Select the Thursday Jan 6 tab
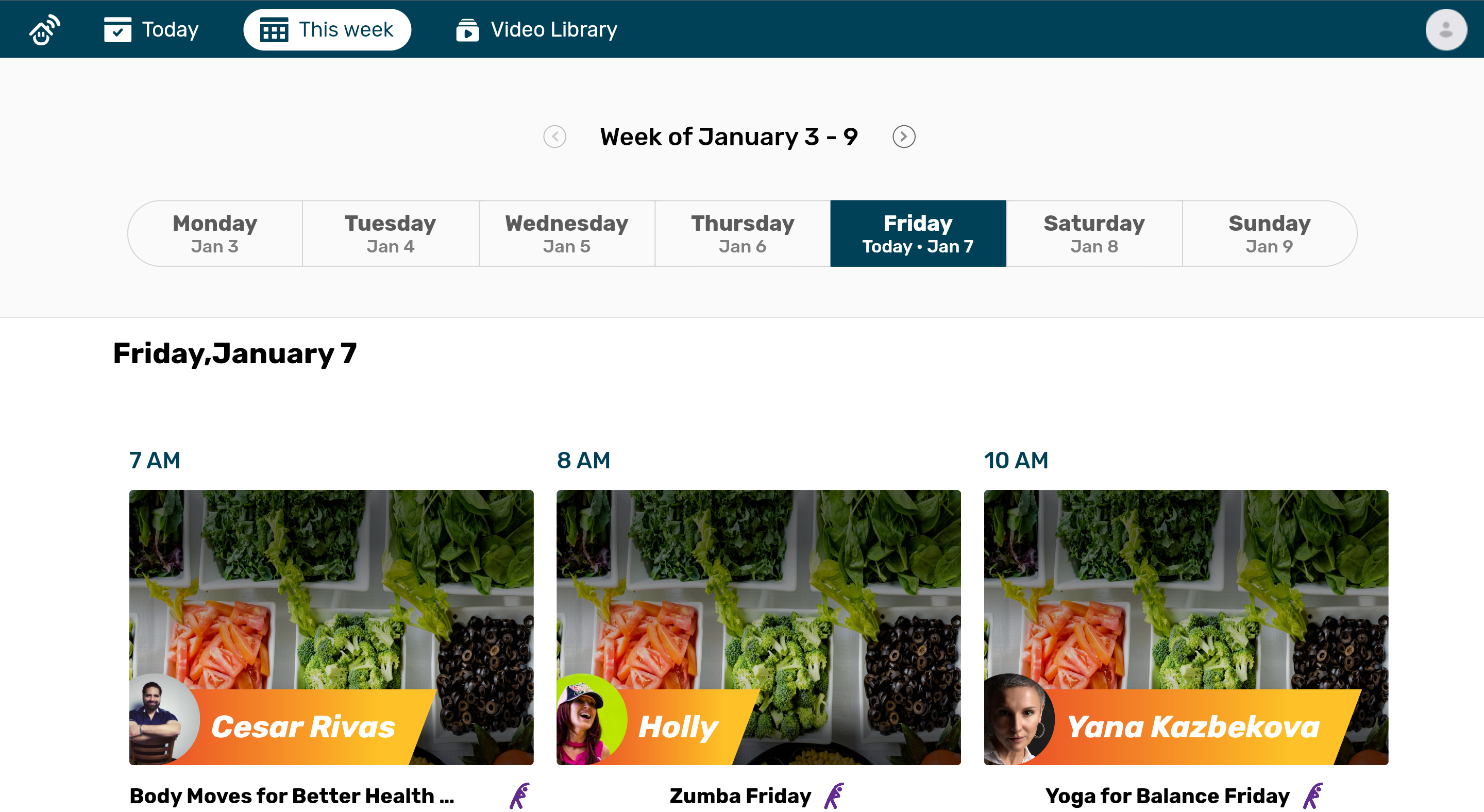The image size is (1484, 812). point(743,233)
